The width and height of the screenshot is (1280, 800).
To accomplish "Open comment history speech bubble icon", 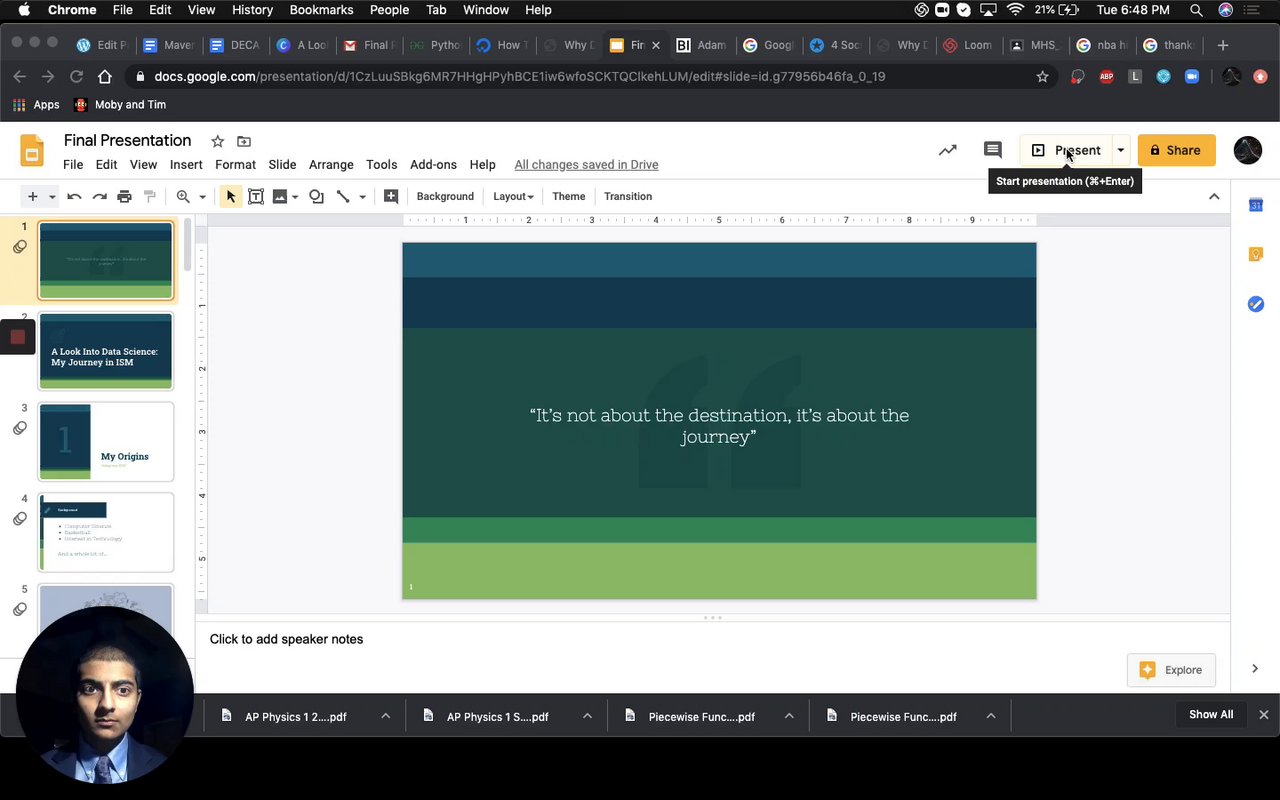I will [992, 150].
